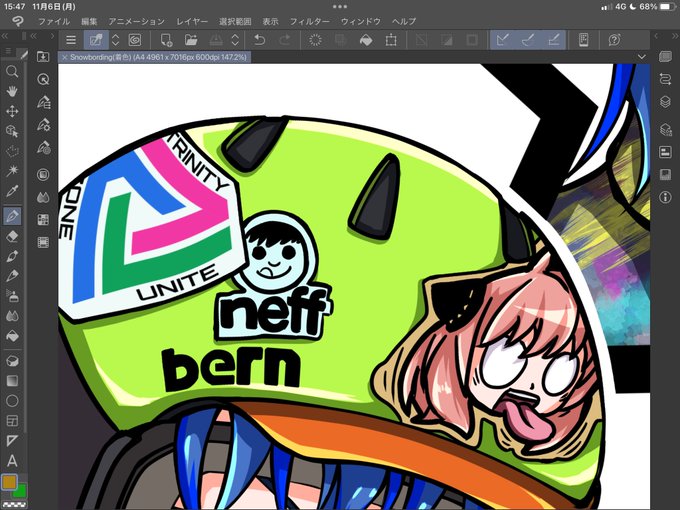680x510 pixels.
Task: Toggle Snap to Special Ruler
Action: [x=528, y=40]
